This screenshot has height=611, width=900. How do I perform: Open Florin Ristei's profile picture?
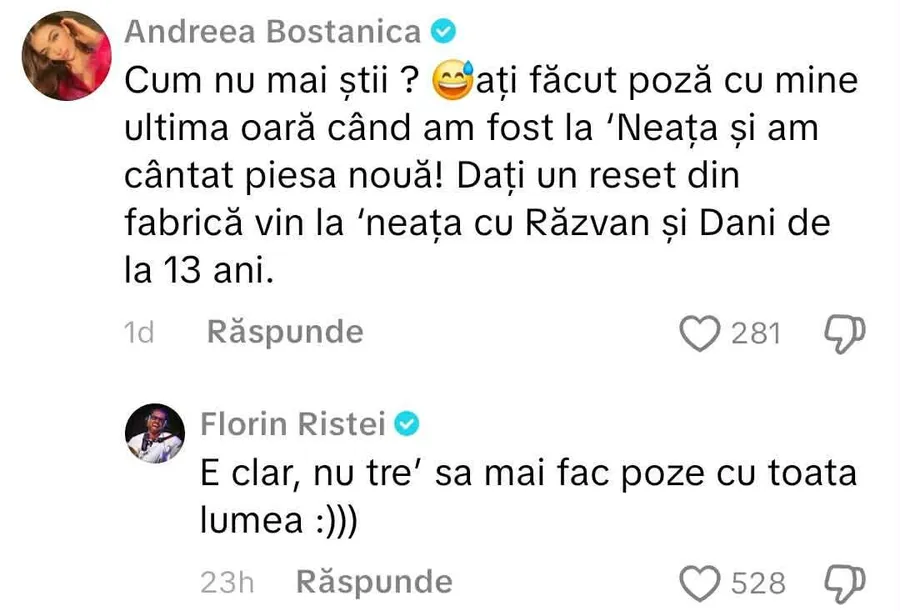[x=154, y=435]
